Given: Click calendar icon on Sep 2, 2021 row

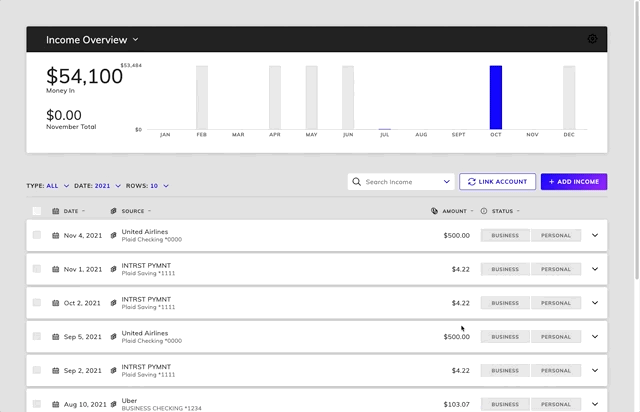Looking at the screenshot, I should (x=56, y=371).
